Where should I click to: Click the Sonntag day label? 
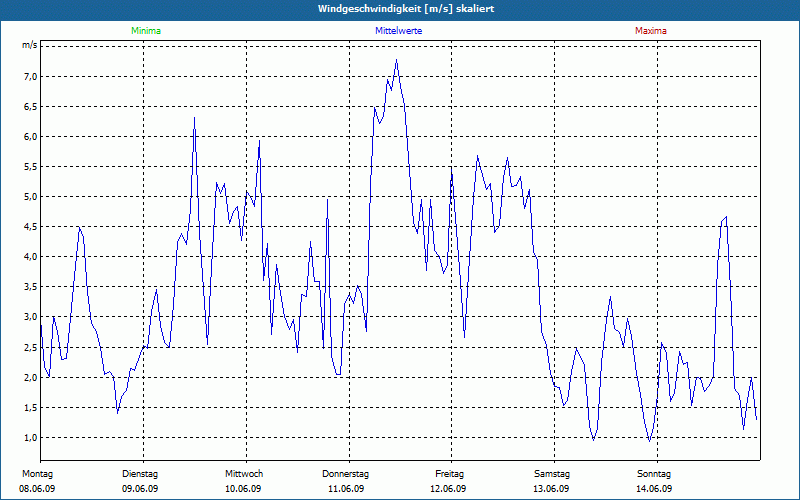click(x=654, y=474)
